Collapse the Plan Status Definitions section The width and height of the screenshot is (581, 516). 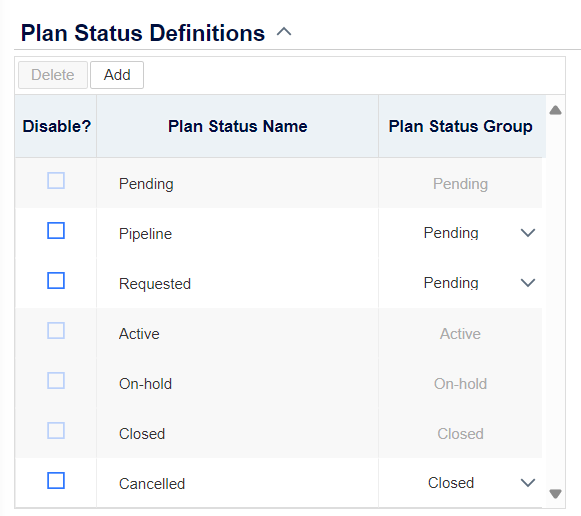point(284,32)
